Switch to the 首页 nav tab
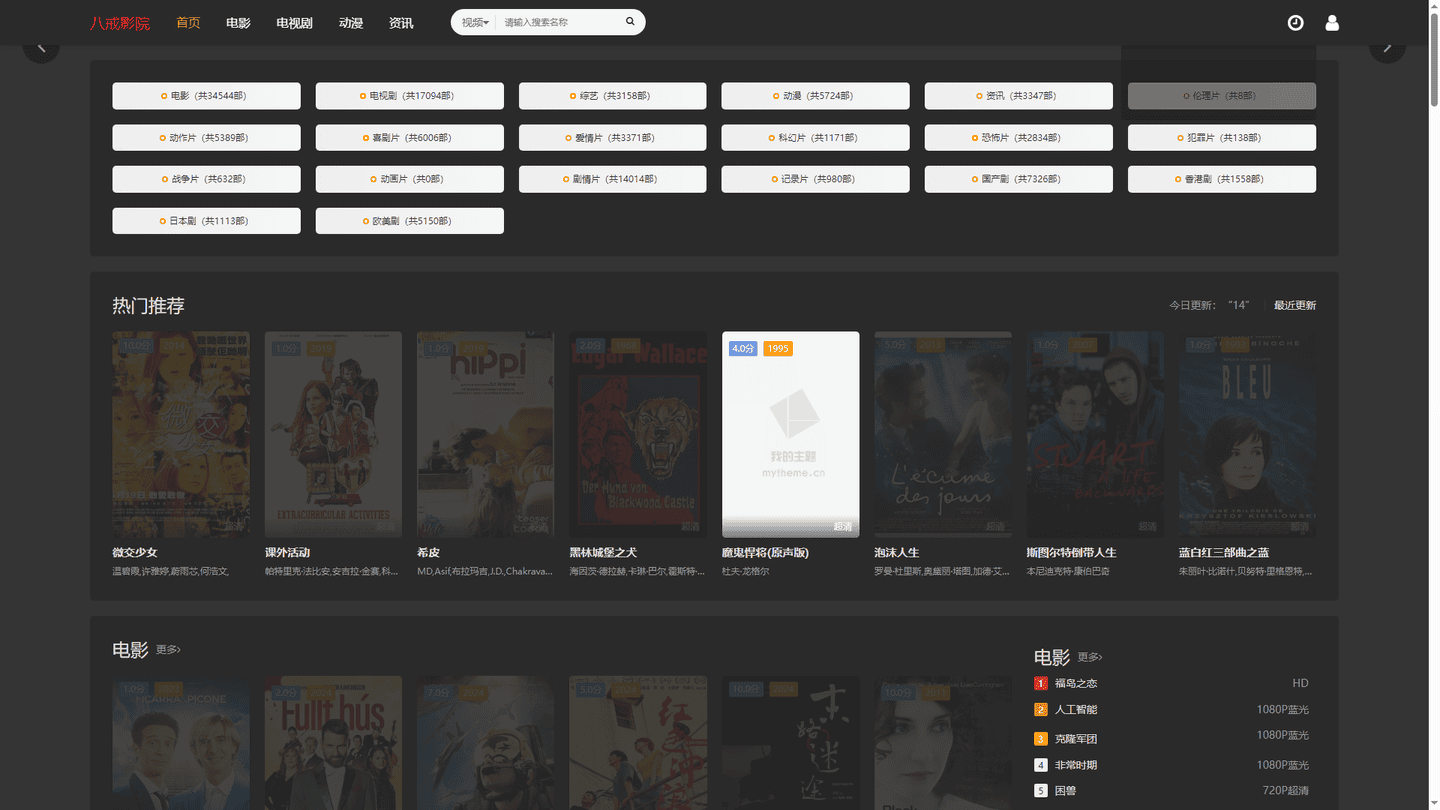Viewport: 1440px width, 810px height. 188,22
